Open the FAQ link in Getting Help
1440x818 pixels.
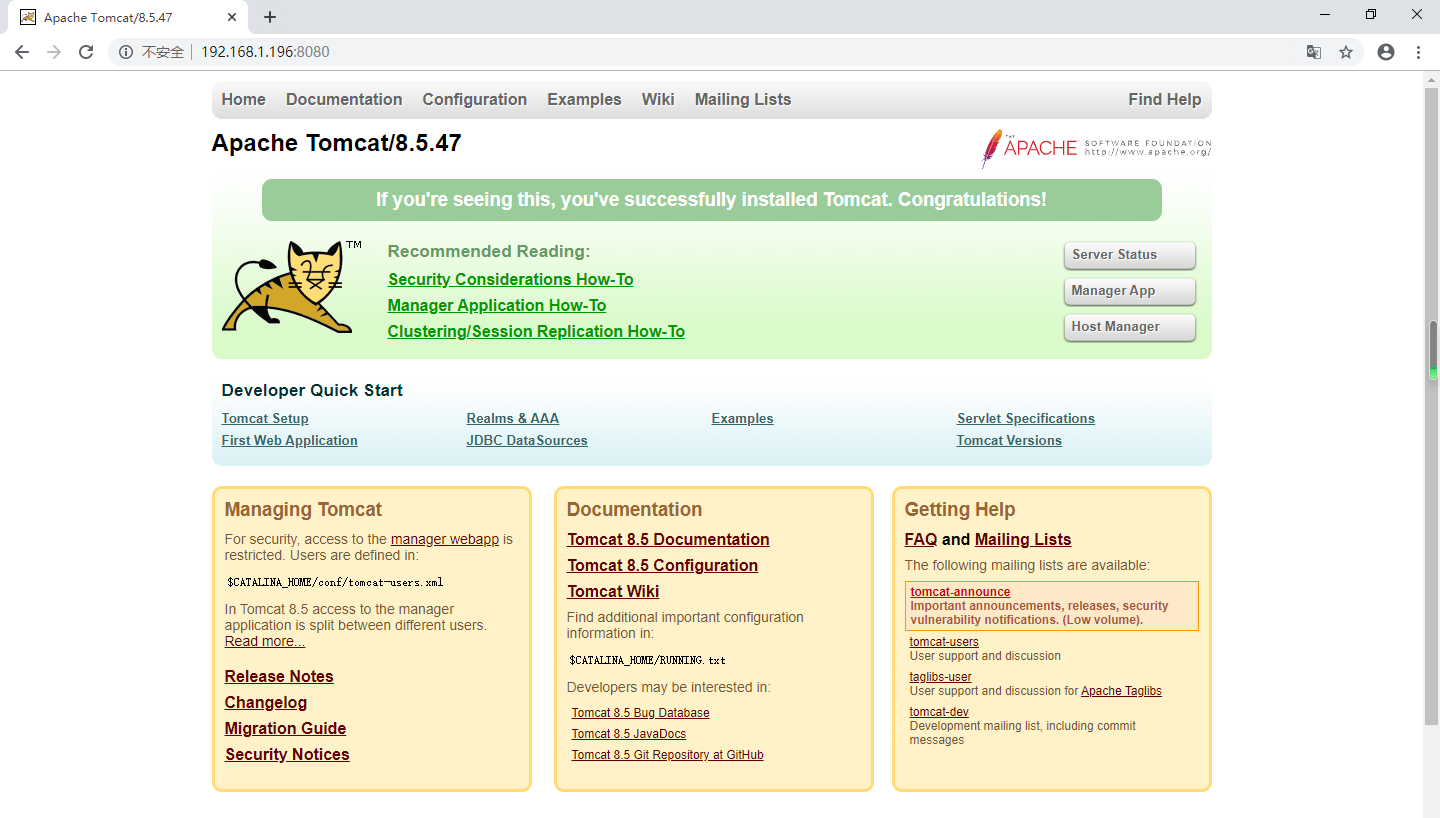click(x=921, y=539)
